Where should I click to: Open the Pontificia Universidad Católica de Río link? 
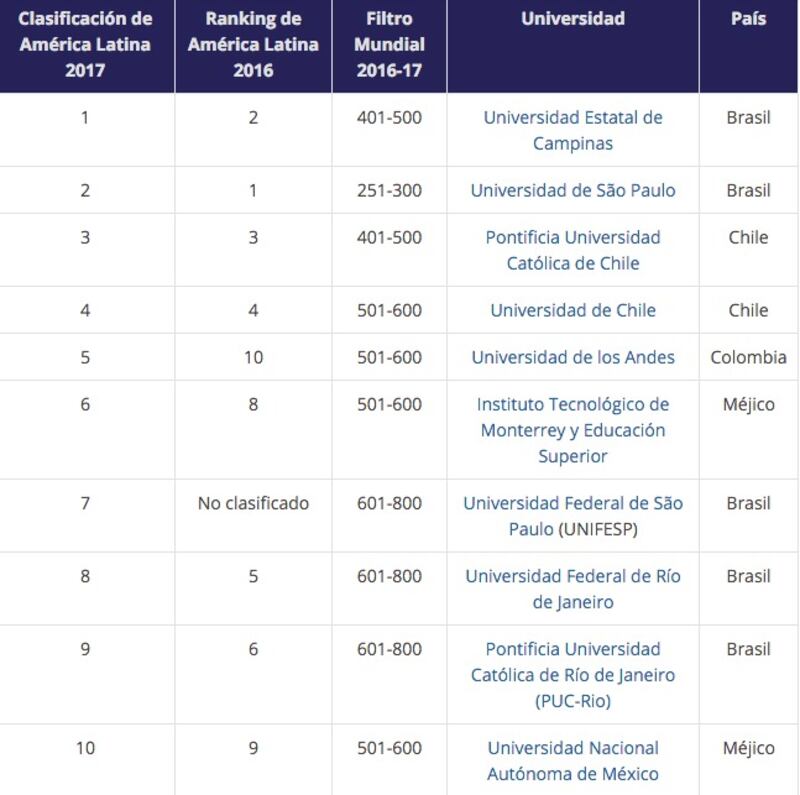tap(572, 675)
